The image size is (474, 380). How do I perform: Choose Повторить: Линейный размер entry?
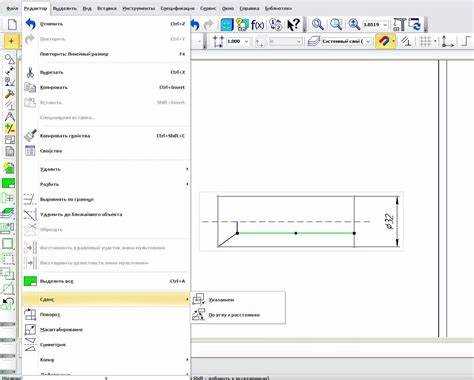106,54
